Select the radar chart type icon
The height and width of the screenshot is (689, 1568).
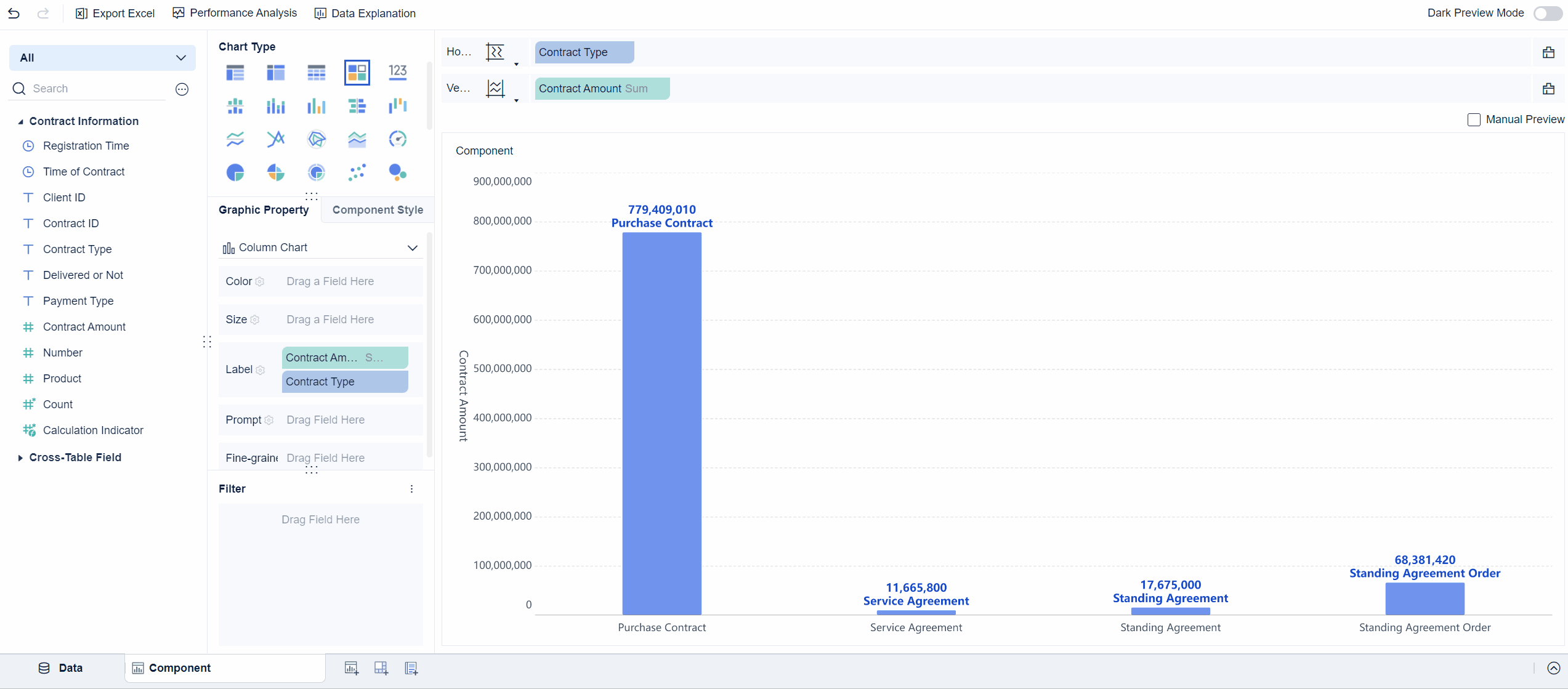(317, 139)
